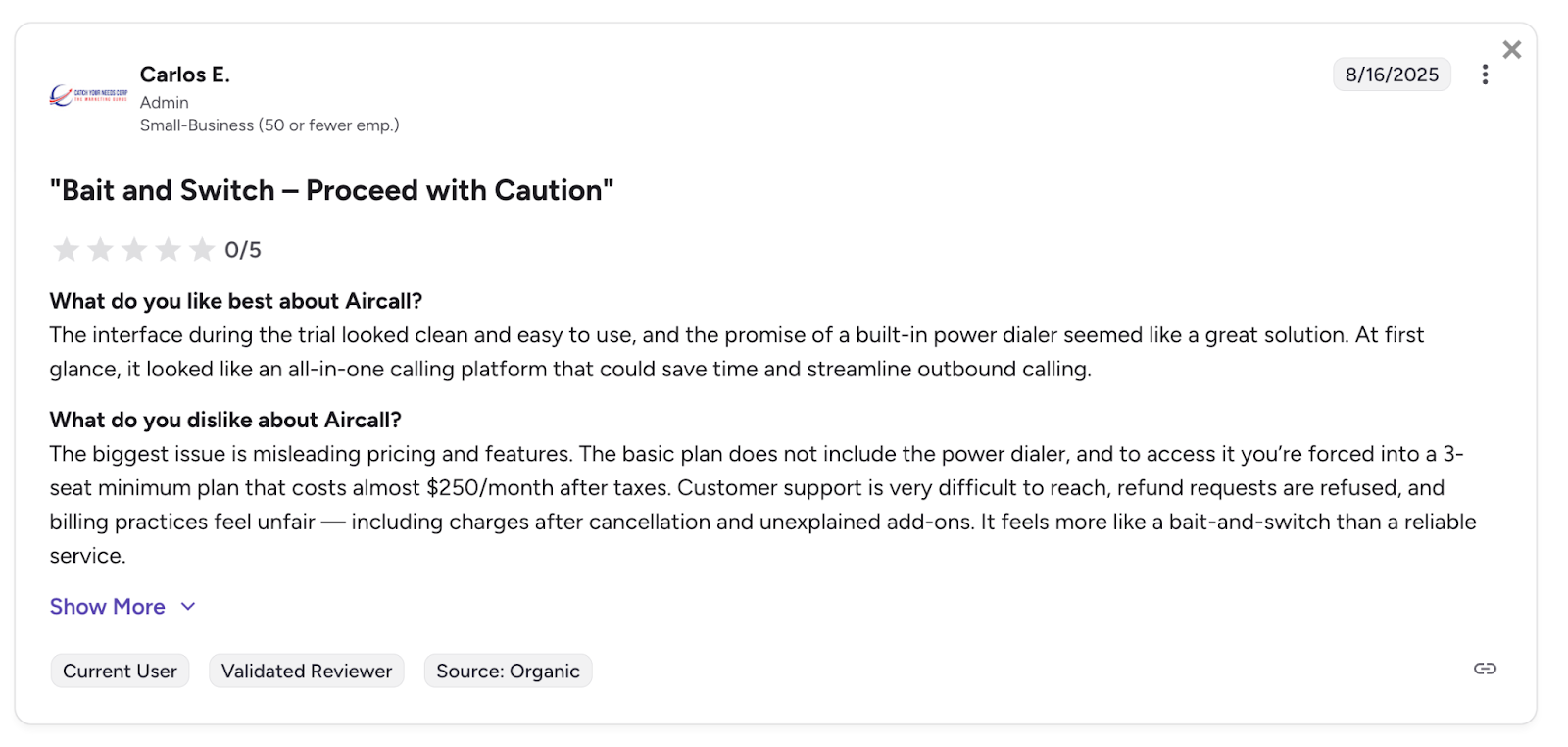
Task: Dismiss the review card with X
Action: (x=1512, y=49)
